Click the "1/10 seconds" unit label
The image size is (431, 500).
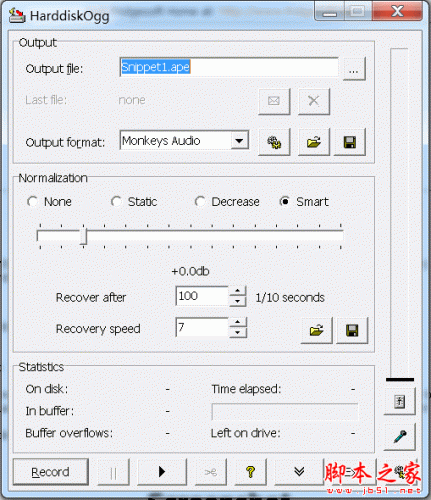[290, 297]
